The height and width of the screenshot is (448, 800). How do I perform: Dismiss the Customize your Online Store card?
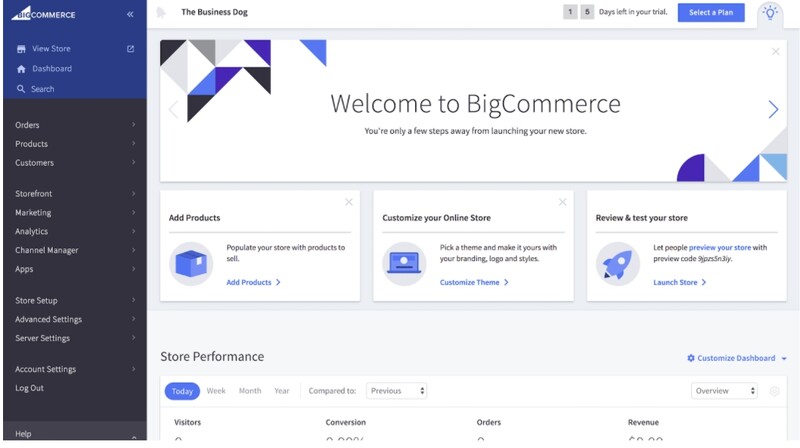(x=562, y=202)
